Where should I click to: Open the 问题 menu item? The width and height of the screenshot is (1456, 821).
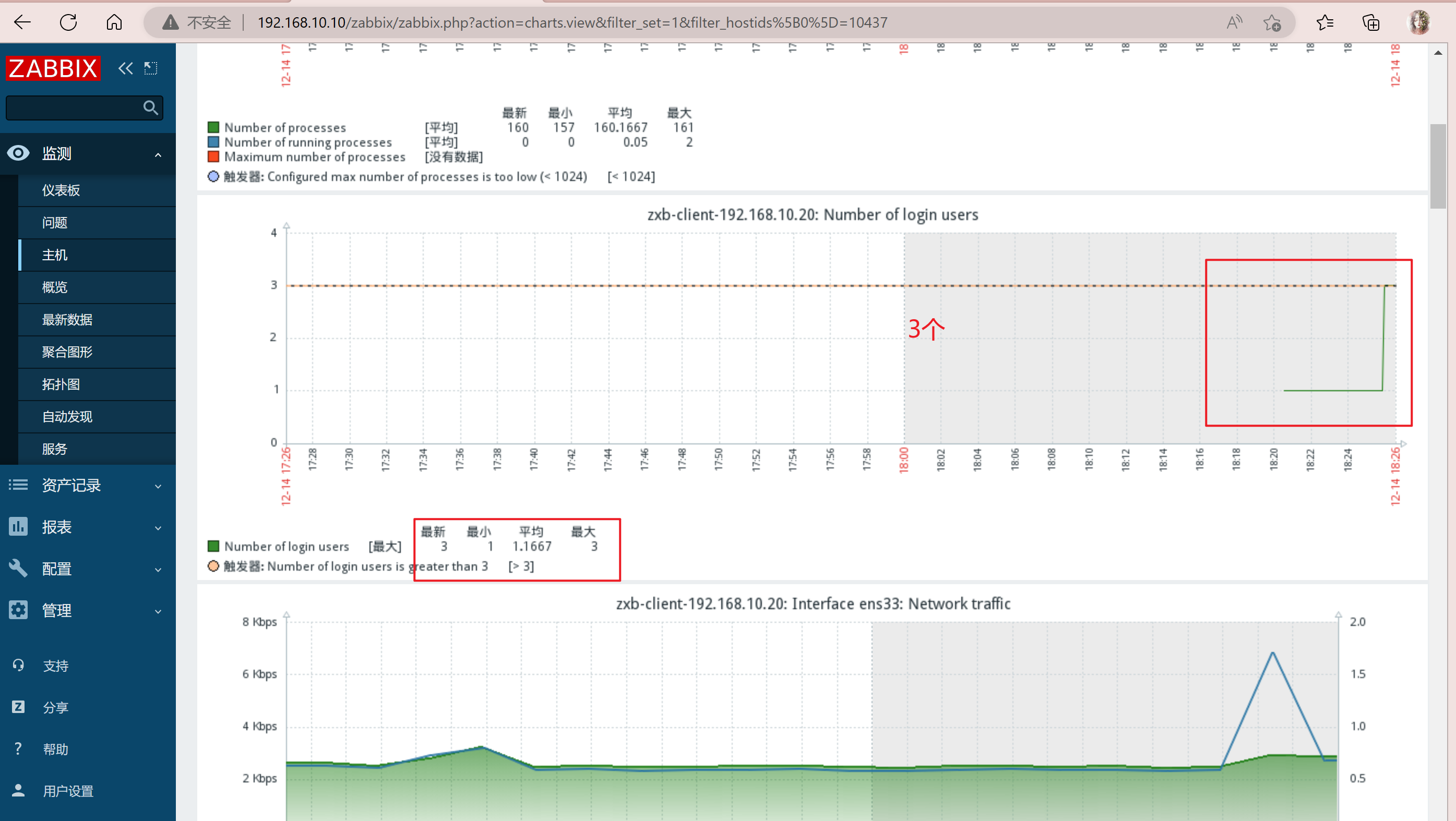coord(97,223)
